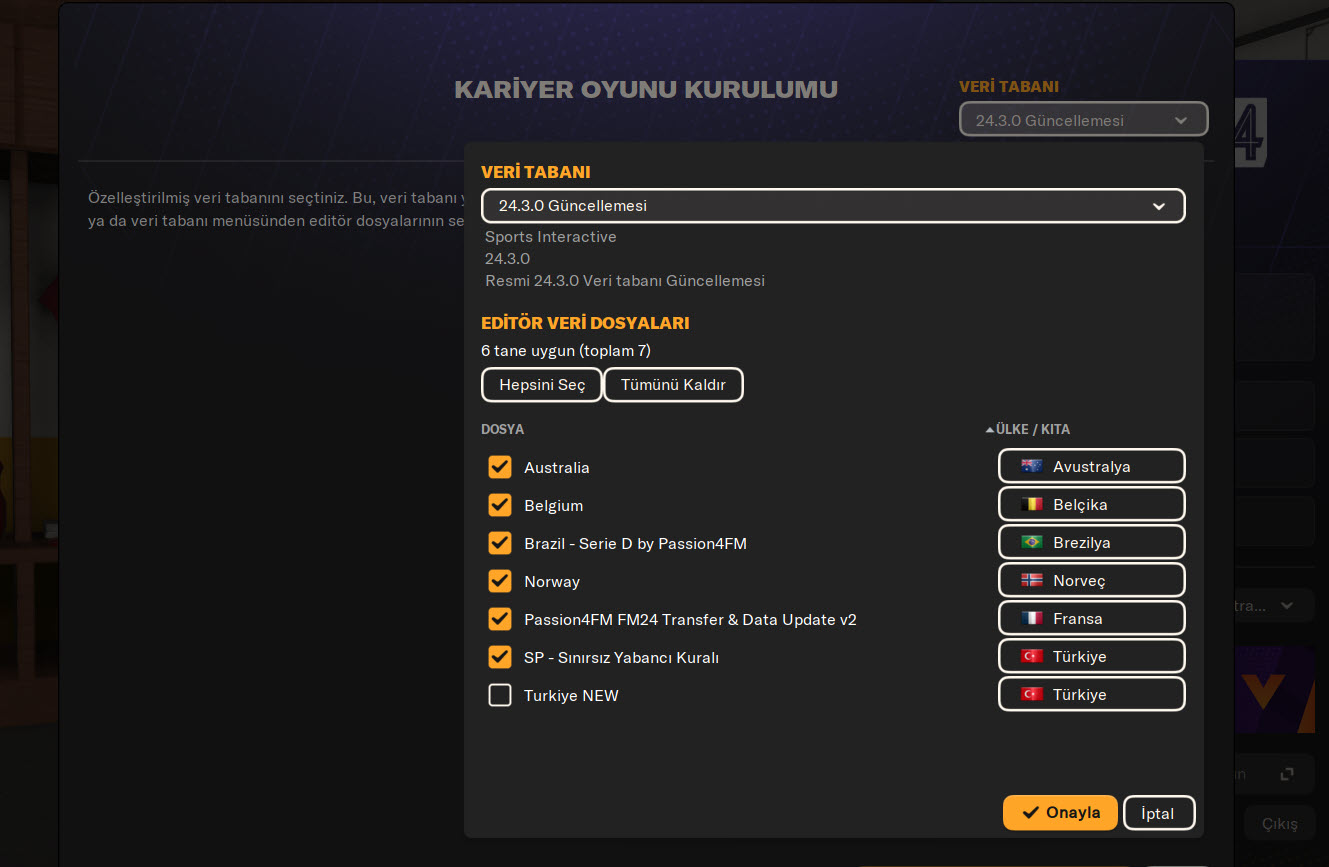
Task: Untick SP - Sınırsız Yabancı Kuralı checkbox
Action: point(500,657)
